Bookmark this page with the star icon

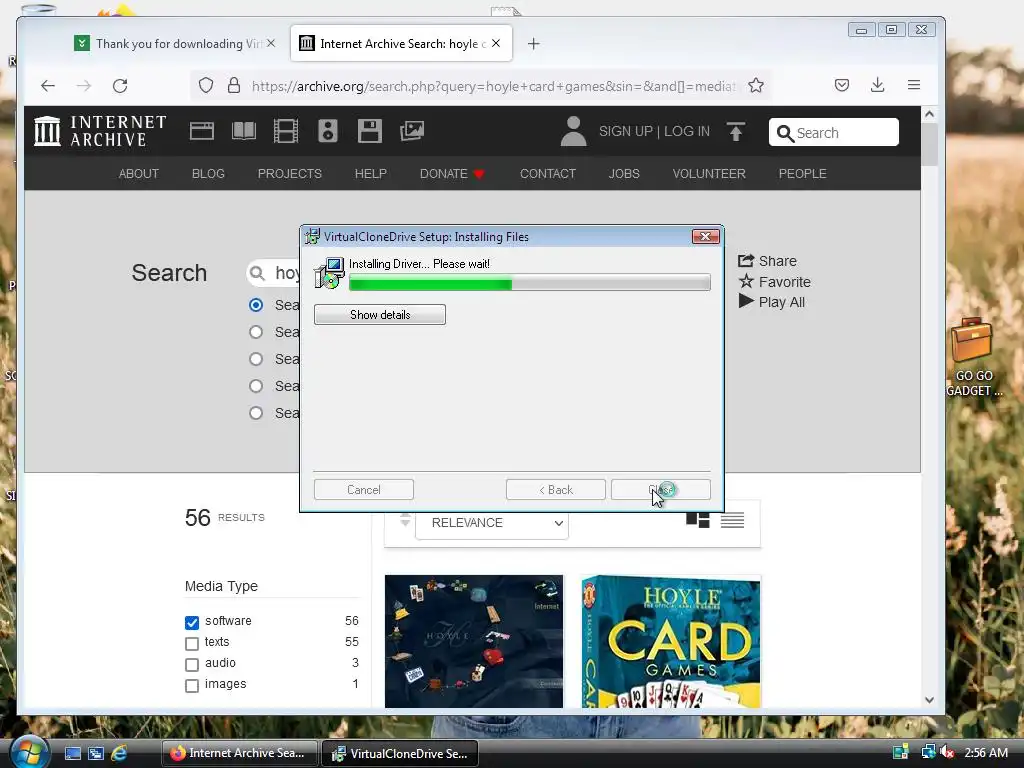pos(756,86)
